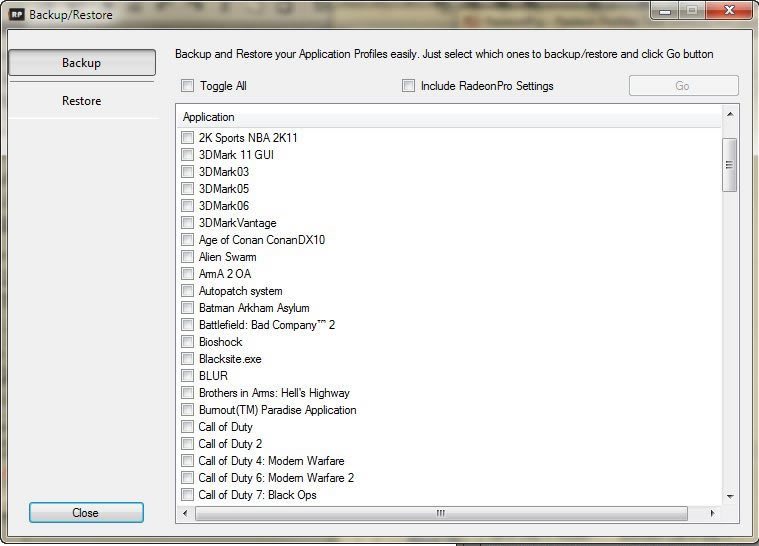
Task: Tick the Age of Conan ConanDX10 checkbox
Action: tap(187, 240)
